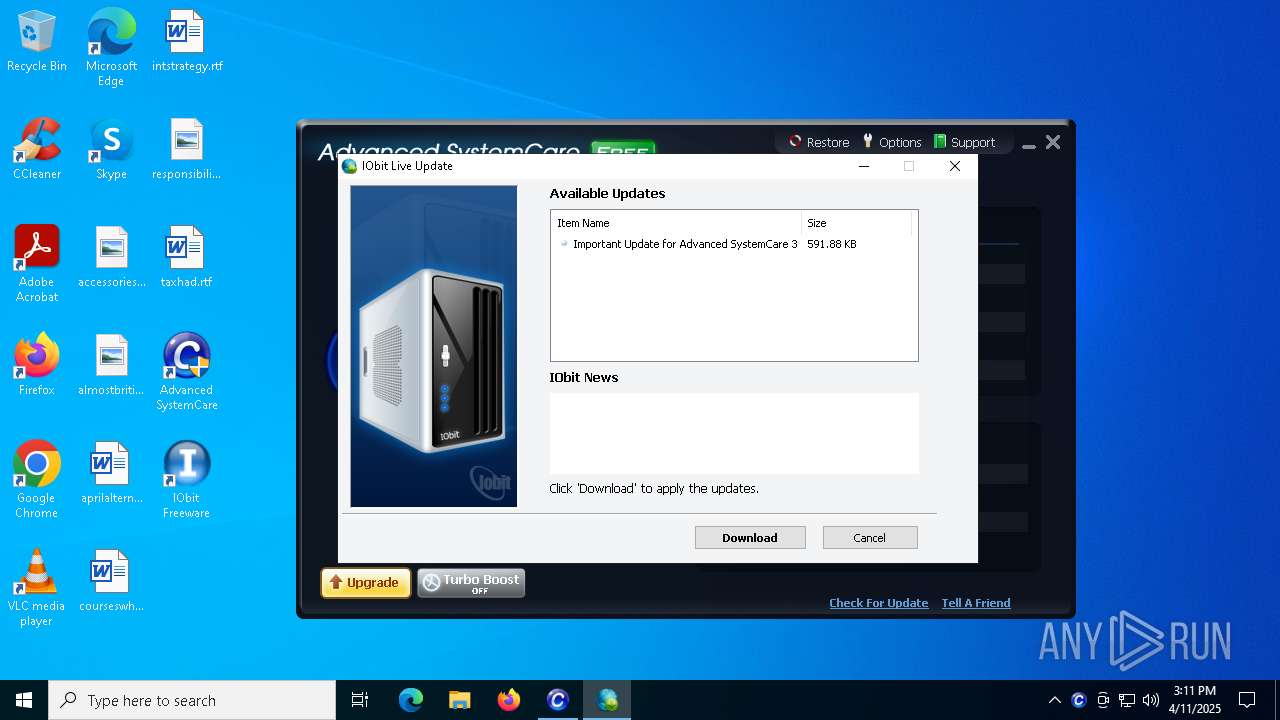Image resolution: width=1280 pixels, height=720 pixels.
Task: Launch VLC media player from the desktop
Action: [36, 588]
